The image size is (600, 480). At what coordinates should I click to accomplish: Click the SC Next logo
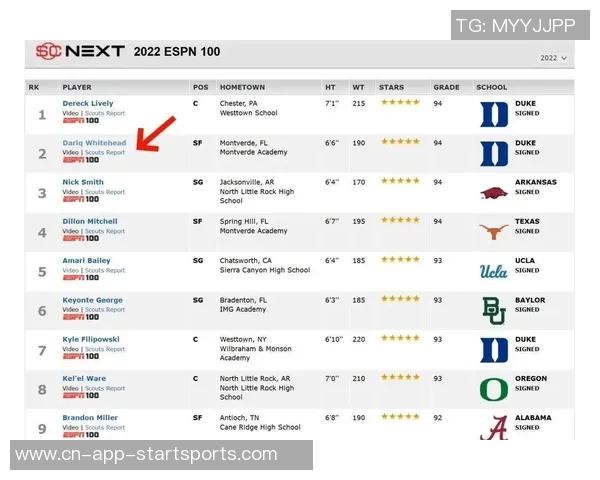tap(80, 51)
